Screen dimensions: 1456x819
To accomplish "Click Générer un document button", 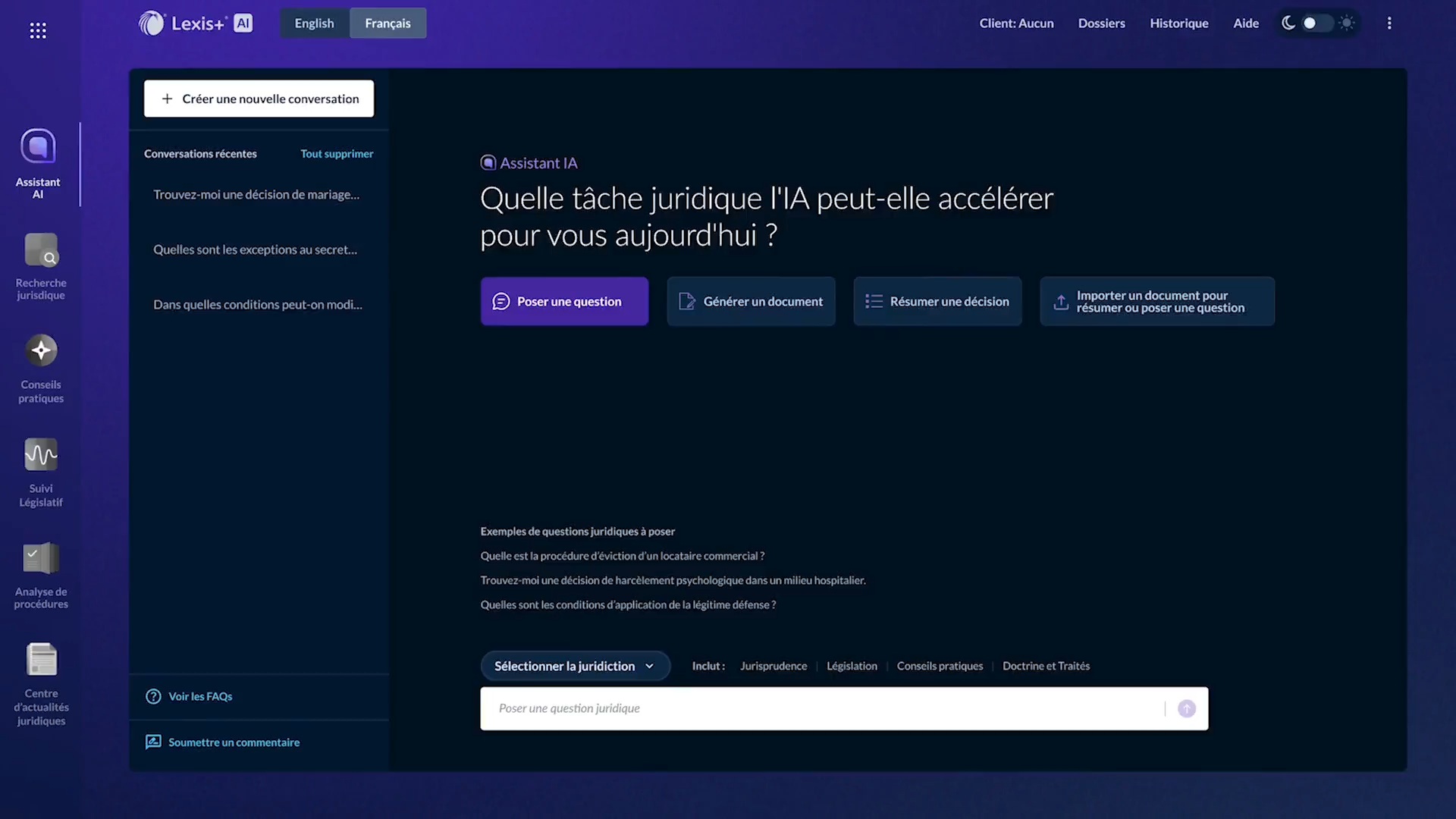I will [x=751, y=301].
